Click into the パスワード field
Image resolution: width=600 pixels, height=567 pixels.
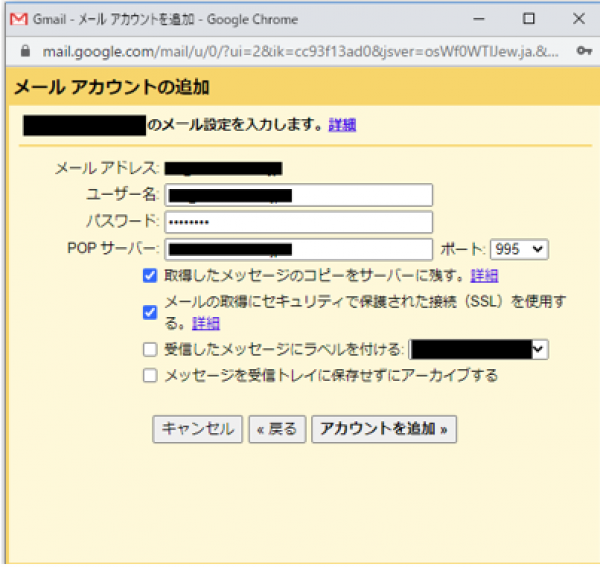click(298, 222)
